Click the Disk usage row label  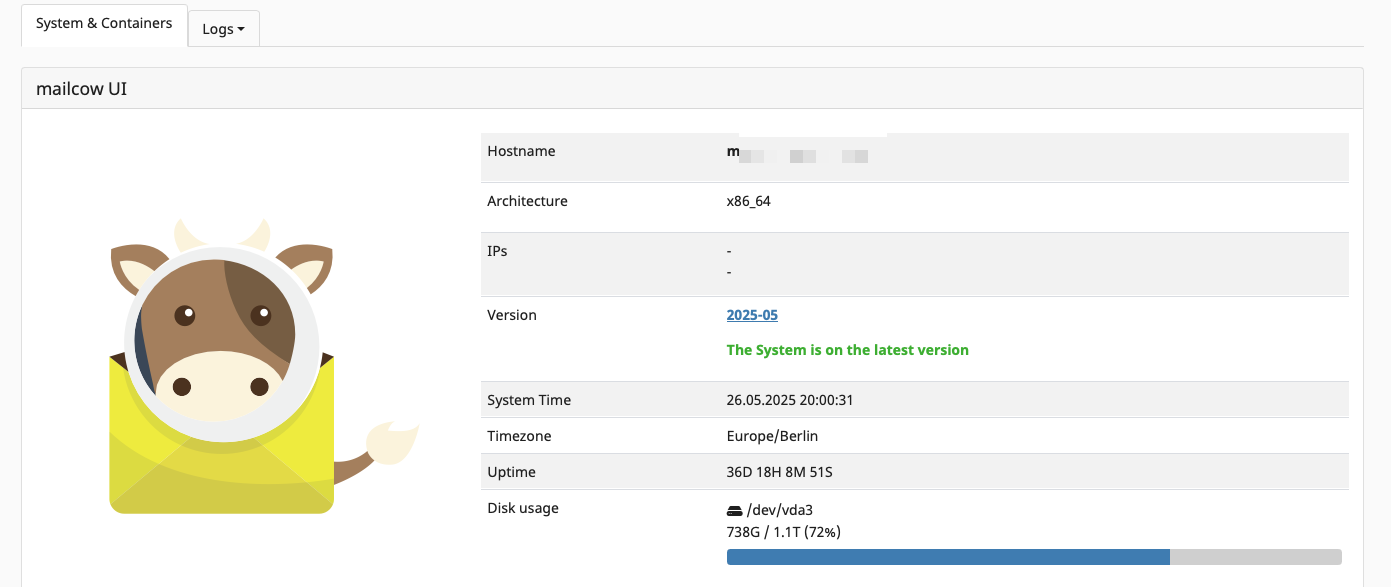(522, 508)
